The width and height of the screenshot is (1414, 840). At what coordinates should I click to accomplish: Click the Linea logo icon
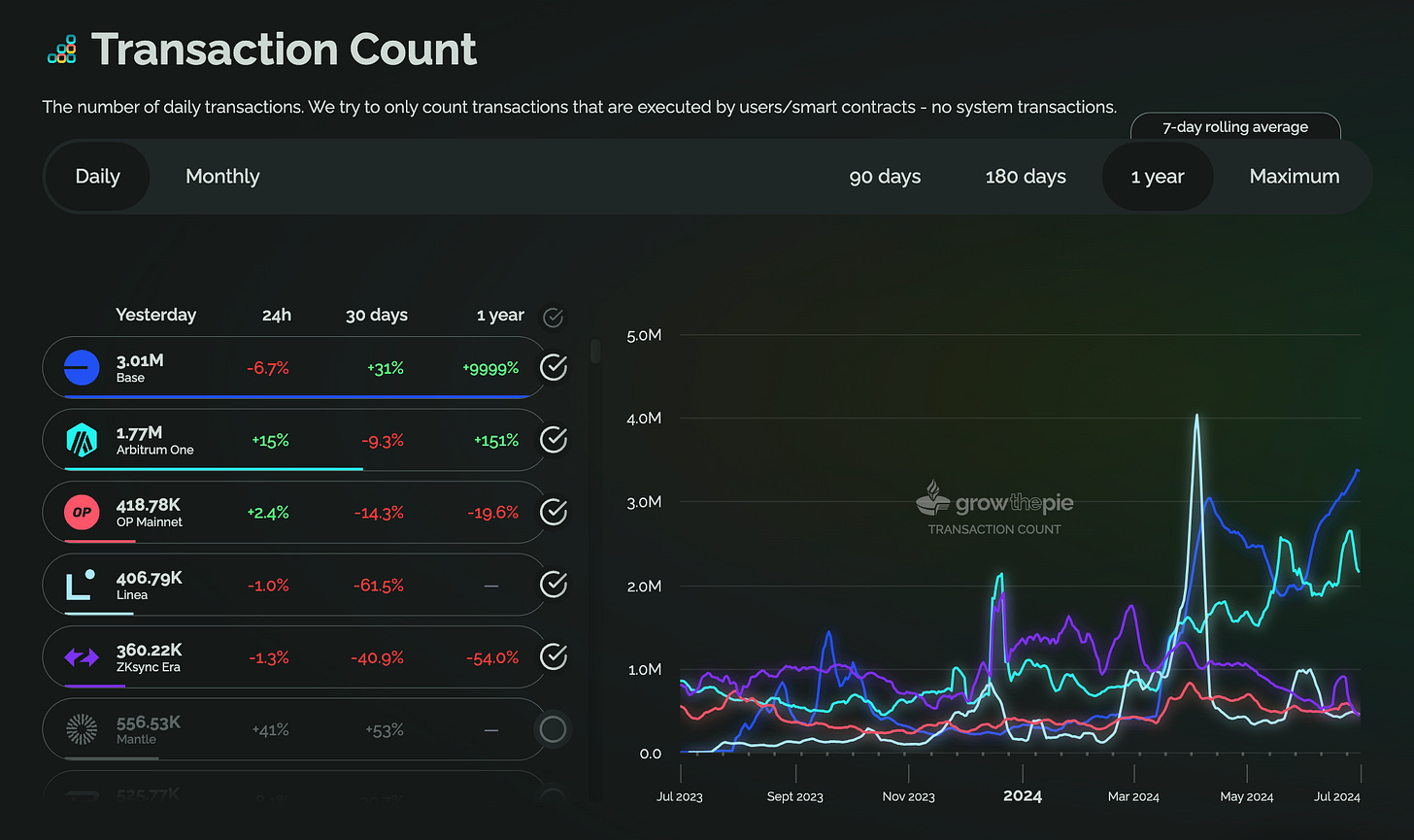tap(81, 584)
